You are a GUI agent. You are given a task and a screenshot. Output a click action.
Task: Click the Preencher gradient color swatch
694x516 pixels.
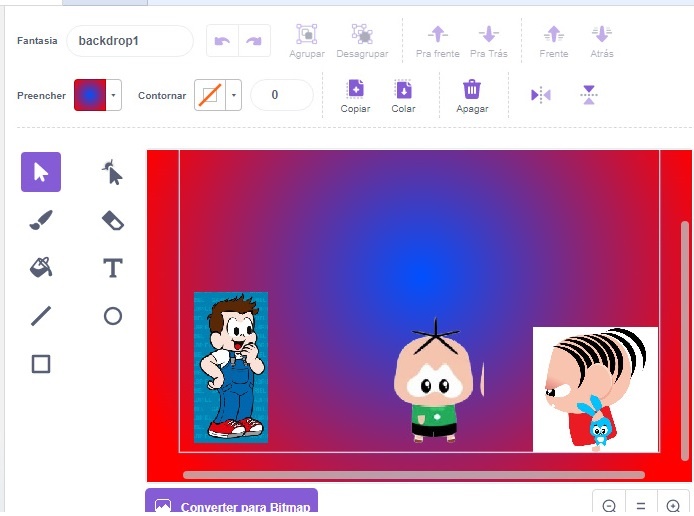click(90, 95)
